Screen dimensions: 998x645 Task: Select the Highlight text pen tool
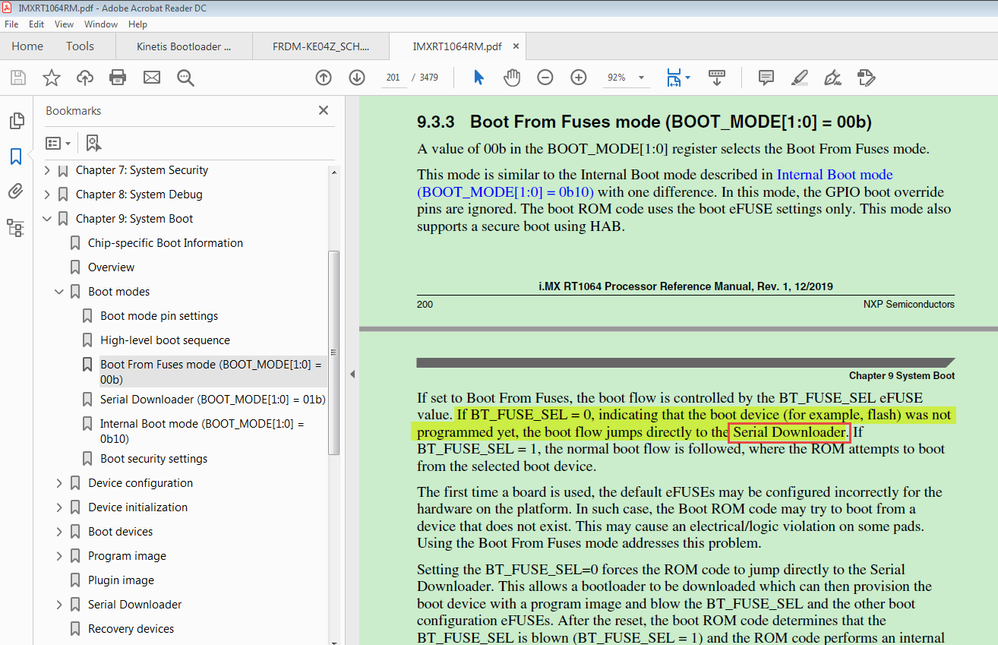pos(800,78)
